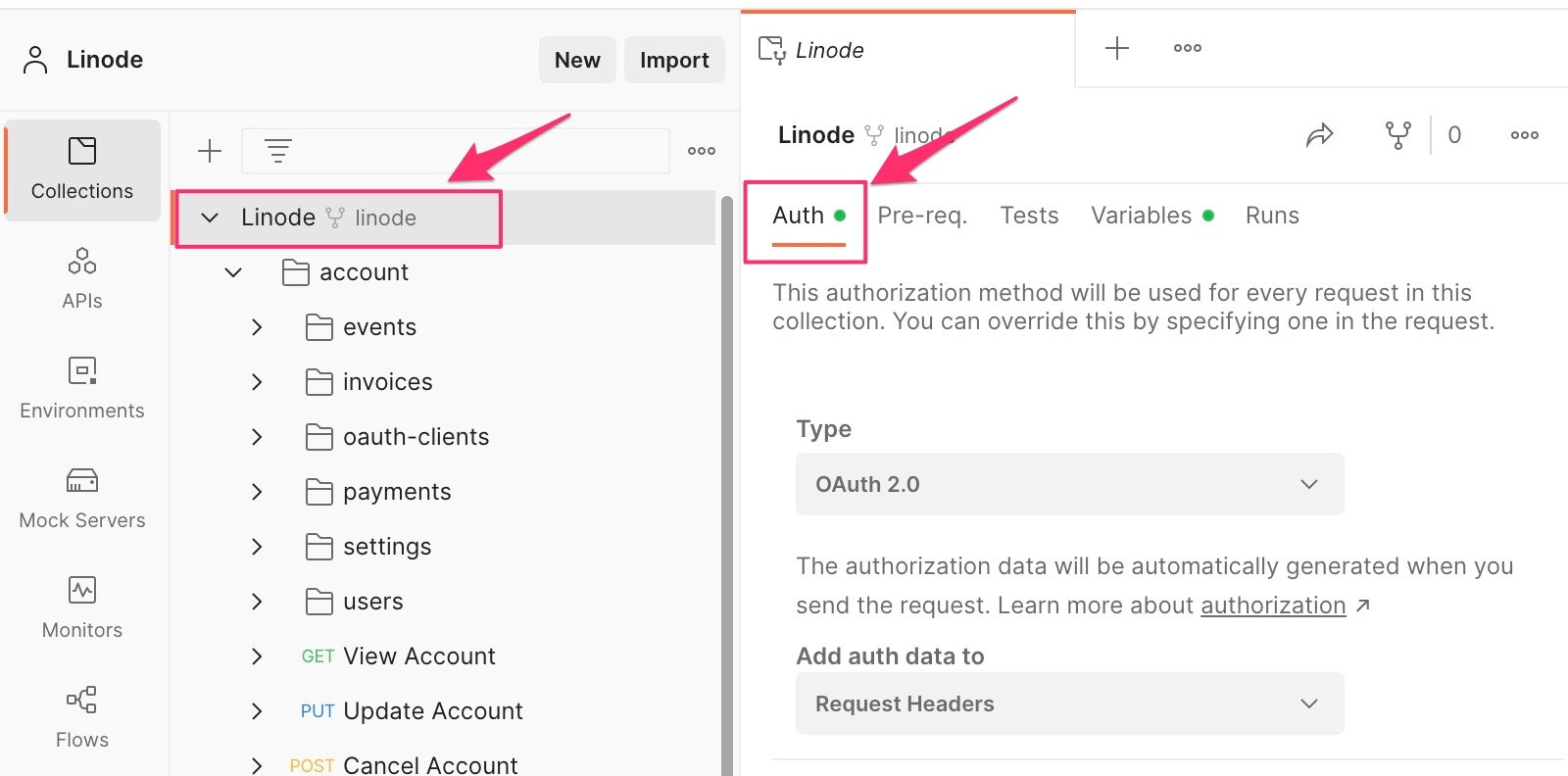Open the OAuth 2.0 Type dropdown

[1069, 484]
